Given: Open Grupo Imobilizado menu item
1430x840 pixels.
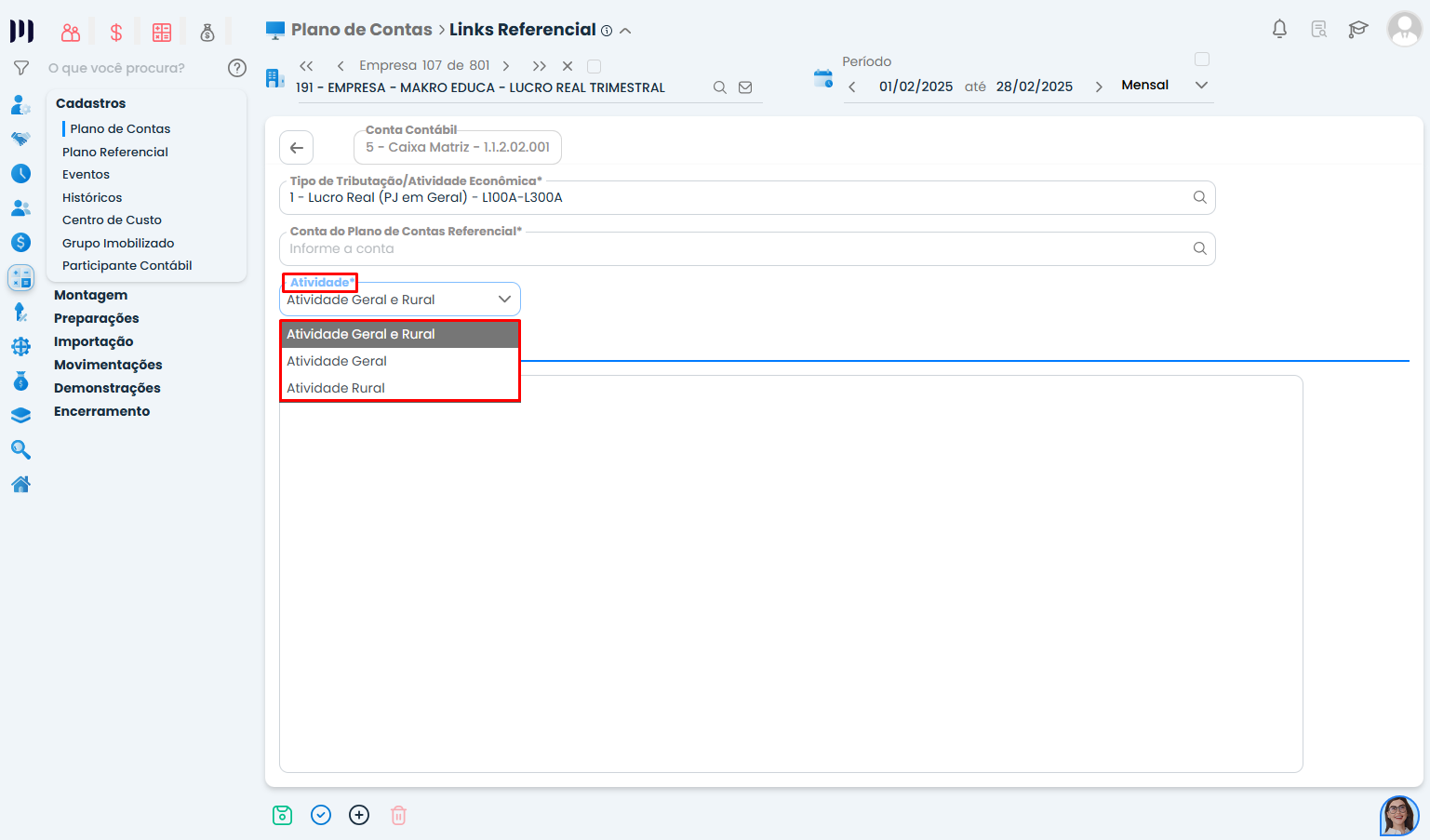Looking at the screenshot, I should click(118, 243).
